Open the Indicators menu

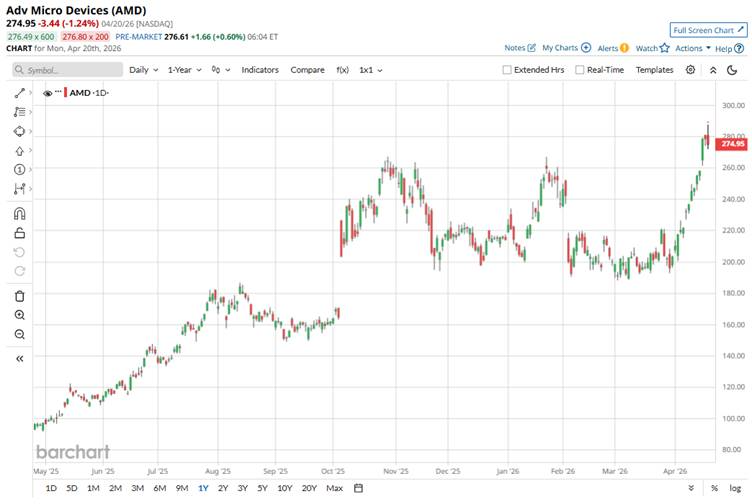click(x=260, y=70)
